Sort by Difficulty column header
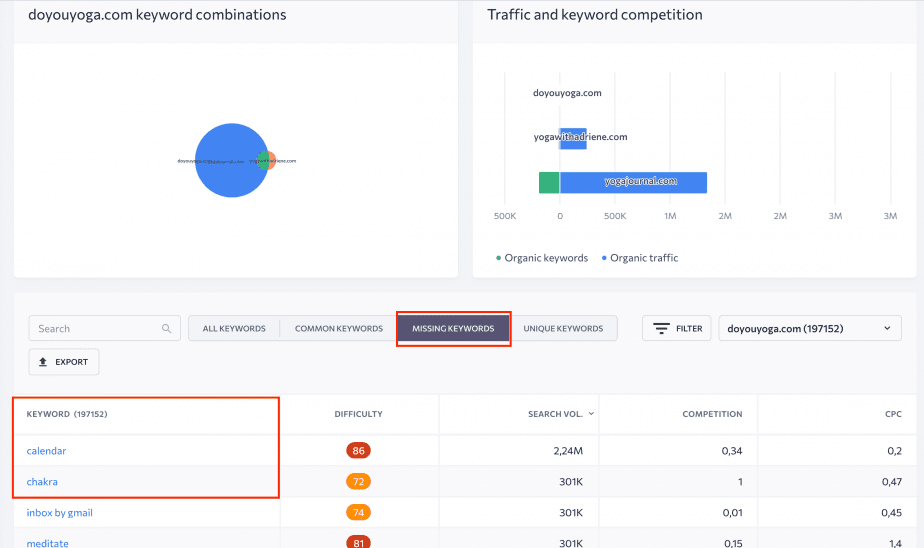924x548 pixels. (x=358, y=414)
